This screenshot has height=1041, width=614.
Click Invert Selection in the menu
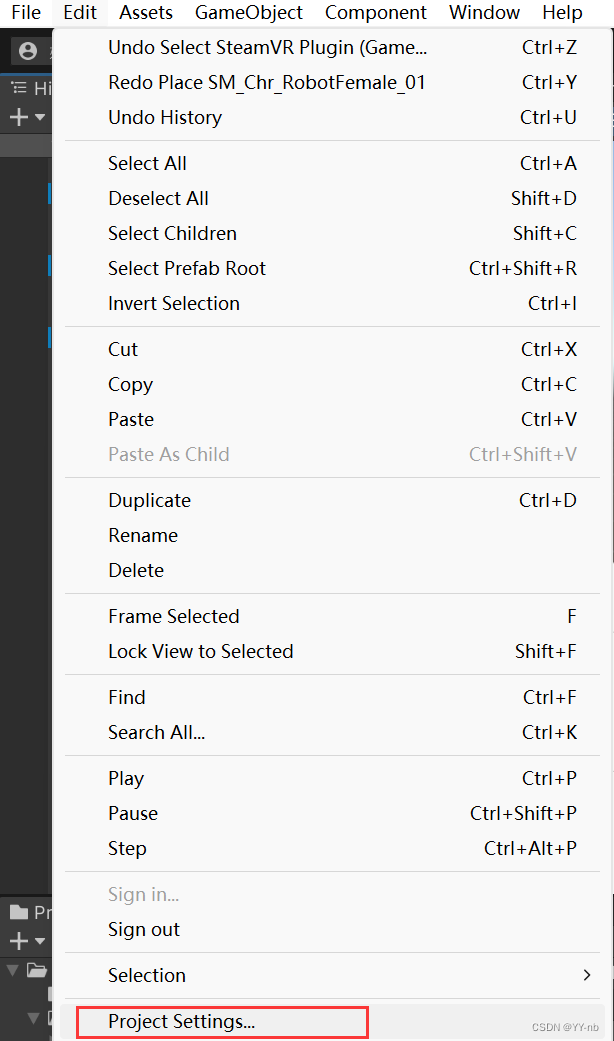[174, 303]
